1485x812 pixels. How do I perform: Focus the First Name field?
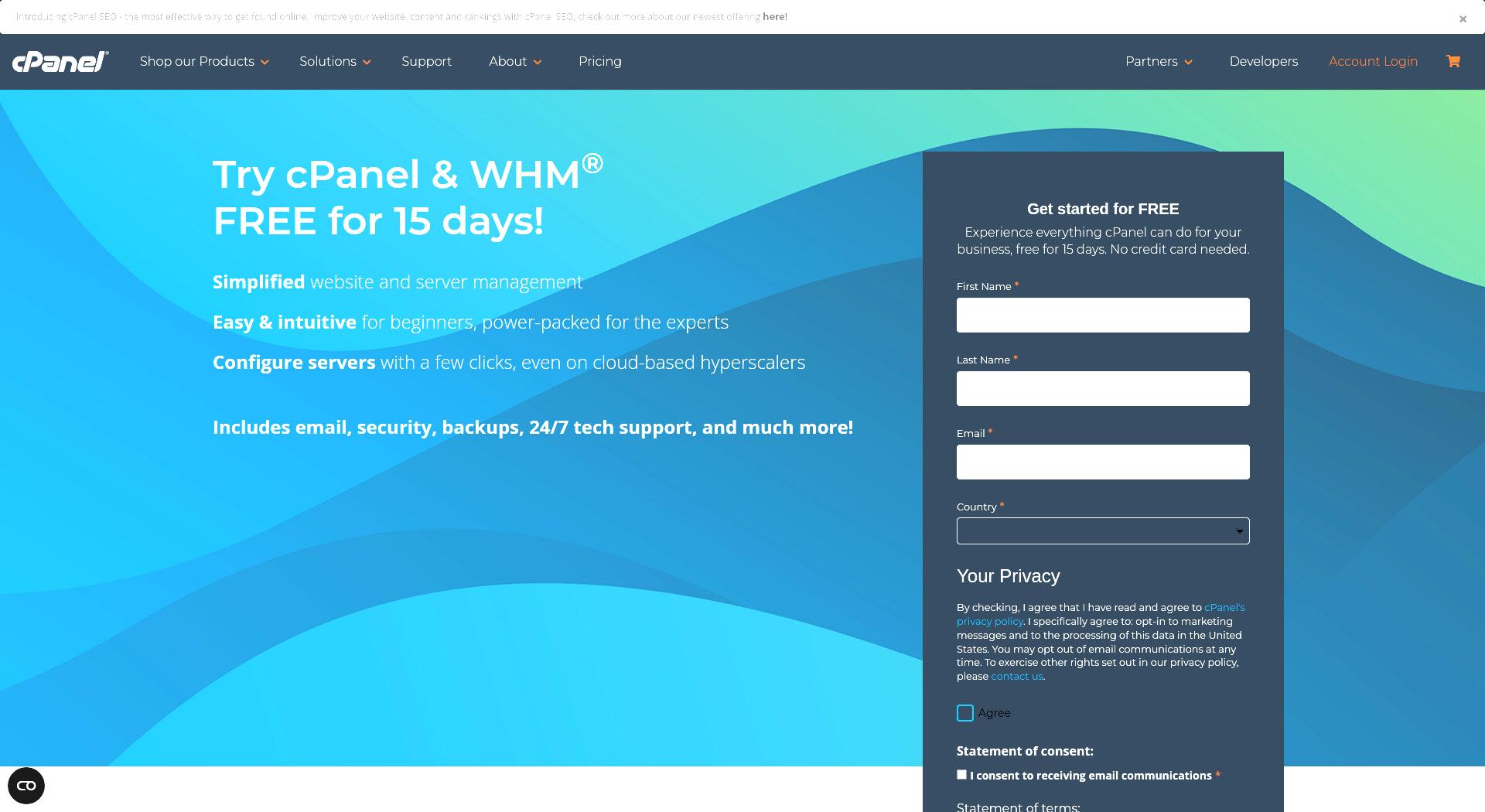tap(1103, 315)
